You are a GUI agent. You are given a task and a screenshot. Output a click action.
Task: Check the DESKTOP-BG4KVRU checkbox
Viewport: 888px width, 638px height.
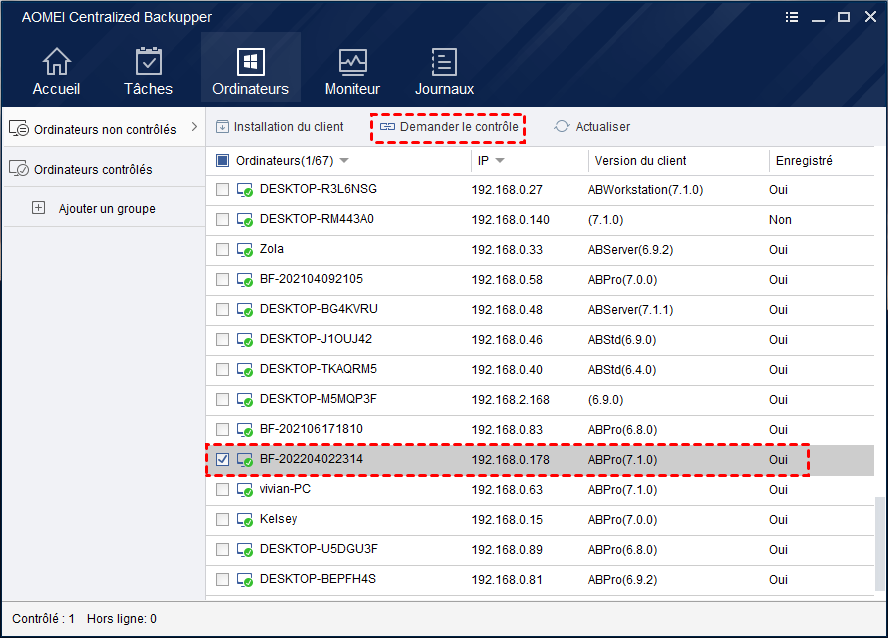point(223,310)
